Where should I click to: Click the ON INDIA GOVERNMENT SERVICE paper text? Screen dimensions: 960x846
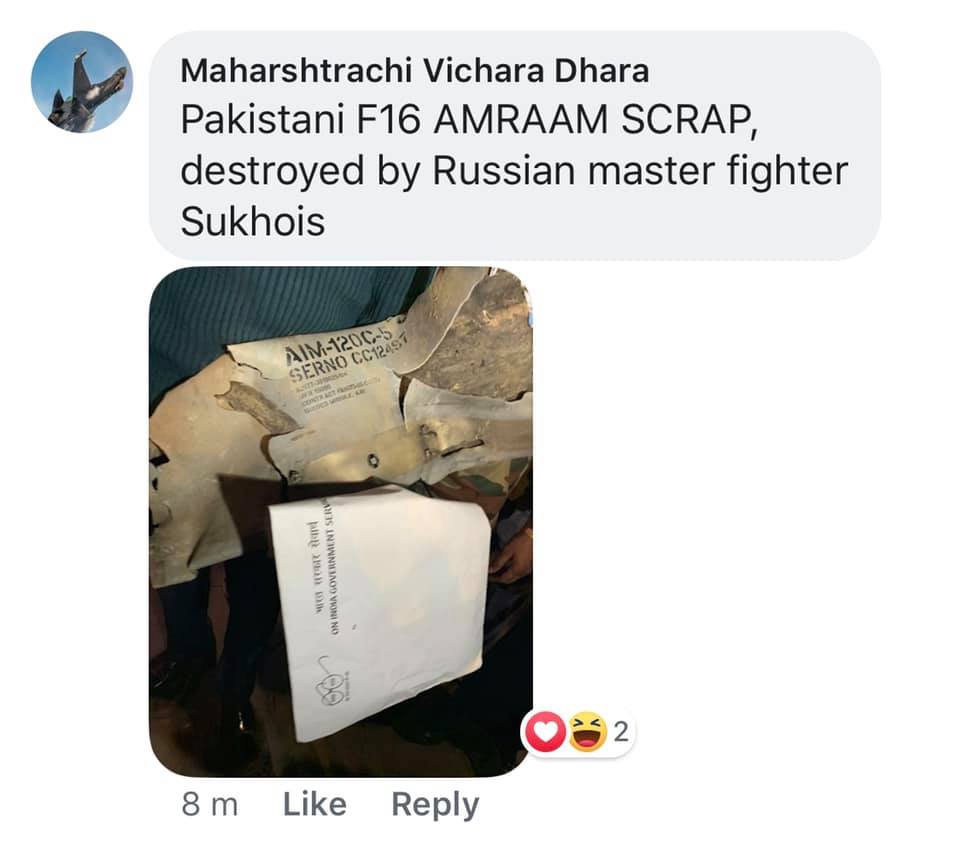pos(335,574)
